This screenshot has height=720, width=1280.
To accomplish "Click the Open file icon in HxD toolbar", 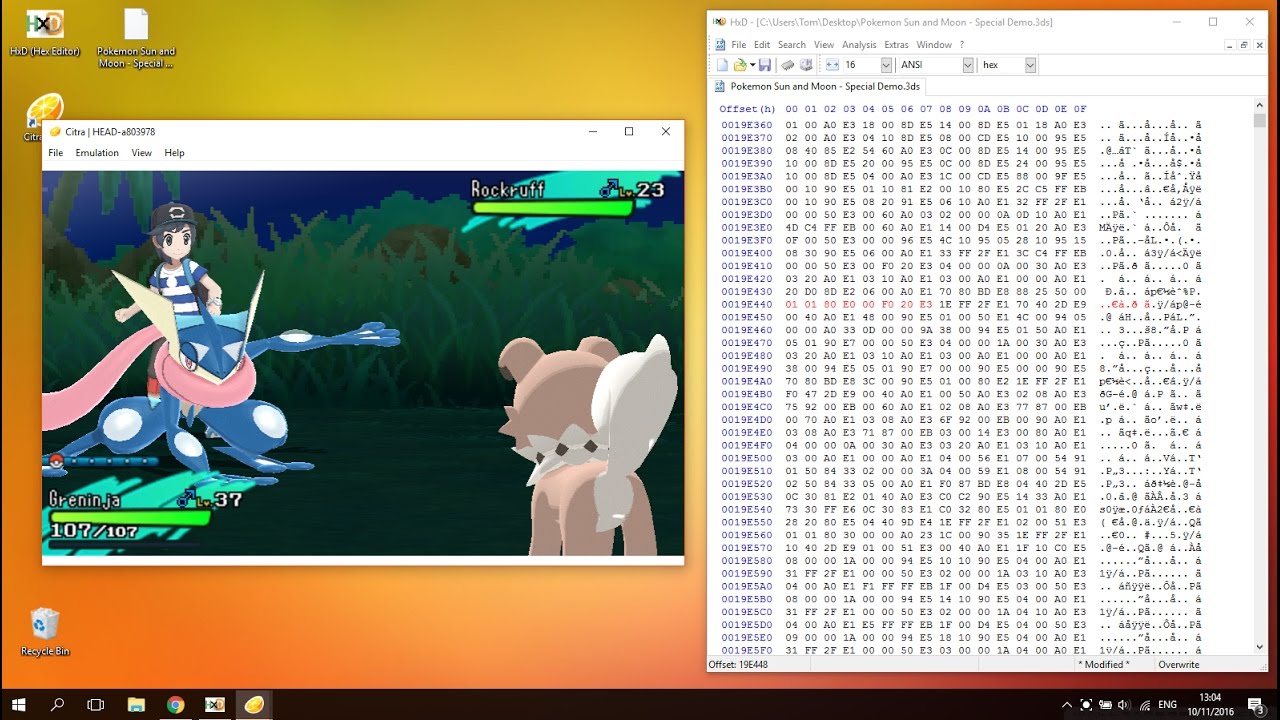I will coord(740,65).
